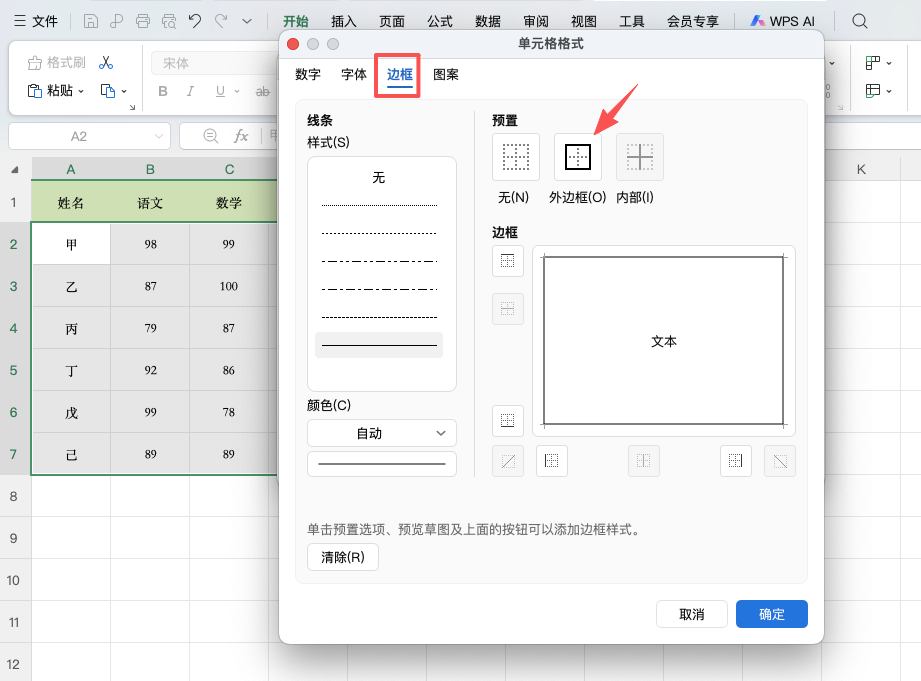Select row 8 header
This screenshot has height=681, width=921.
click(14, 496)
